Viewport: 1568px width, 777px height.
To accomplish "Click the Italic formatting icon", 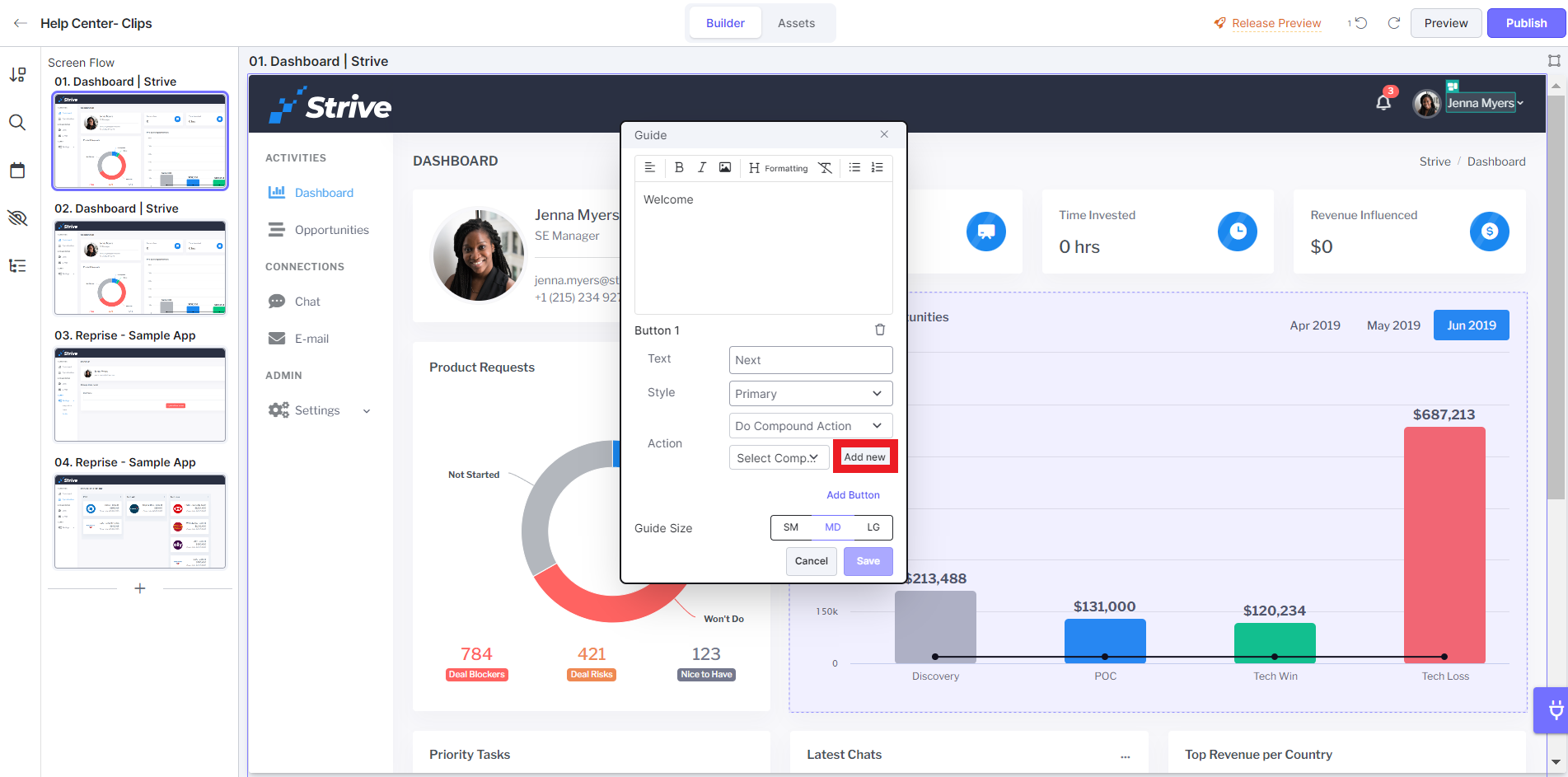I will [x=701, y=167].
